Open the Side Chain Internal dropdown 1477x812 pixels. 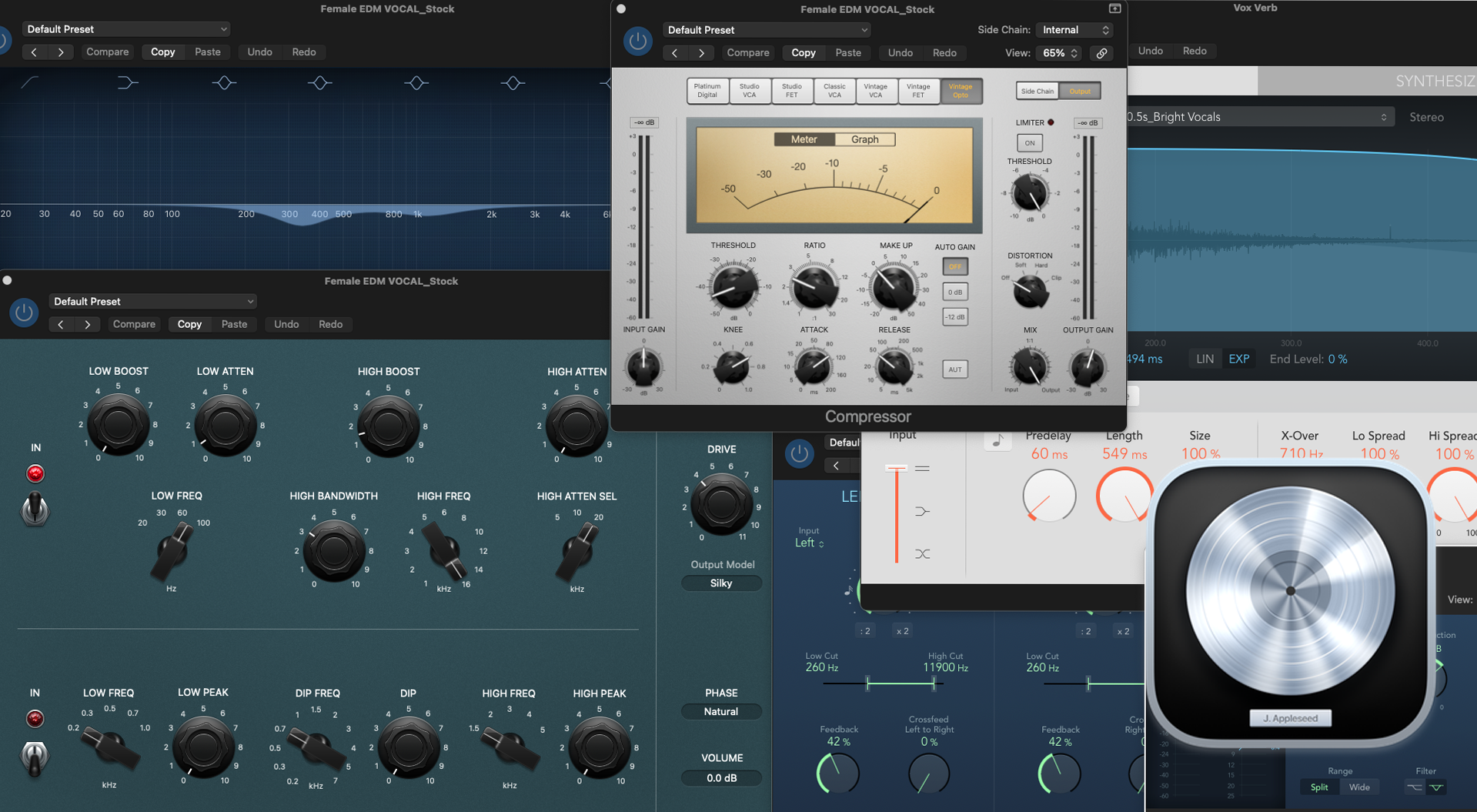(x=1074, y=30)
